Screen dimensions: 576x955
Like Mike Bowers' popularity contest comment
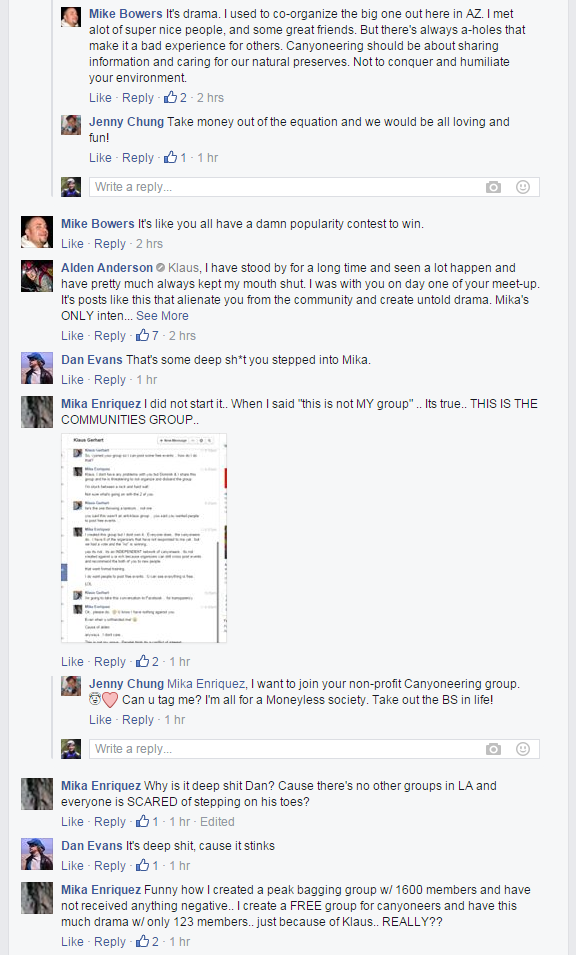[72, 244]
